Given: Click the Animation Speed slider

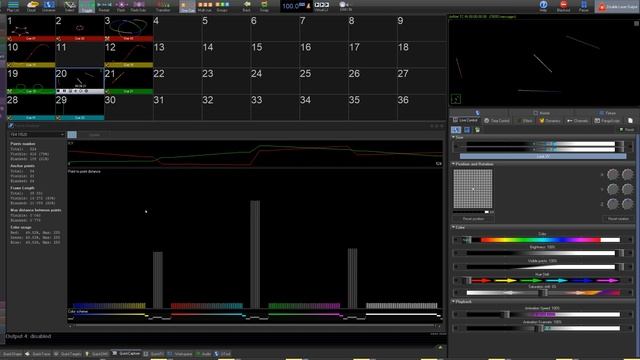Looking at the screenshot, I should click(x=543, y=314).
